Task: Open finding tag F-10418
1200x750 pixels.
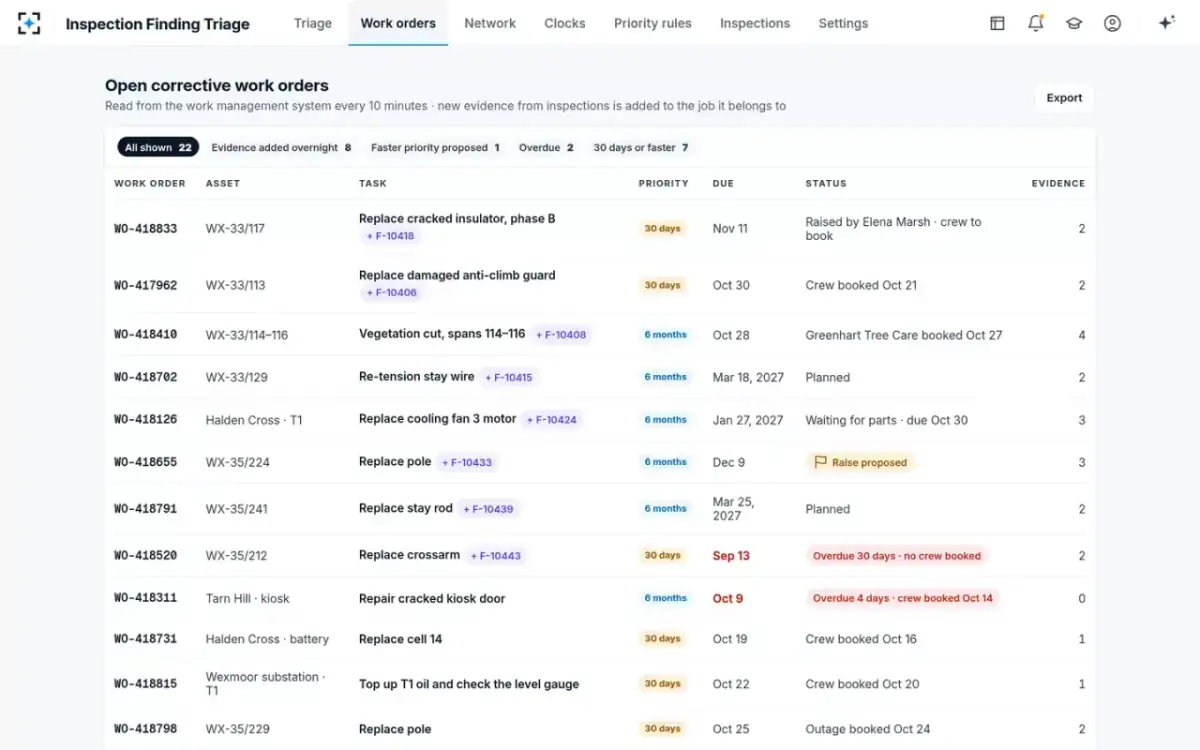Action: [x=390, y=236]
